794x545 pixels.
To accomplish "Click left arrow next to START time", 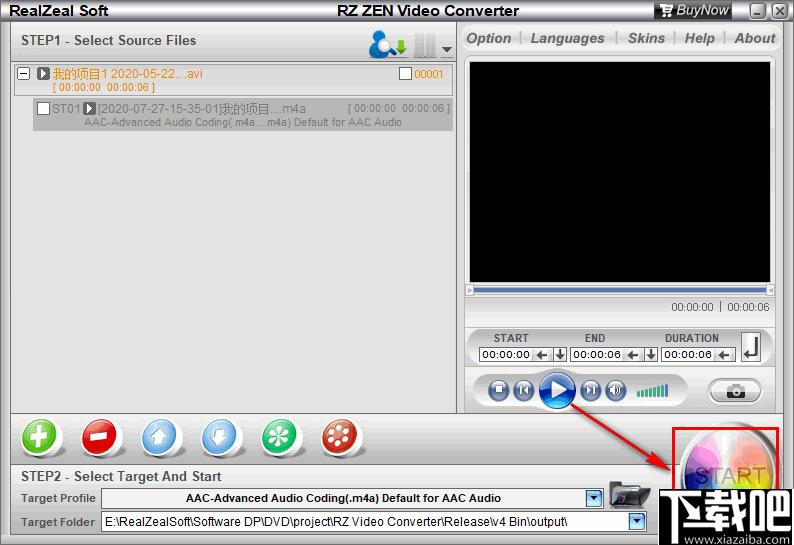I will [x=542, y=355].
